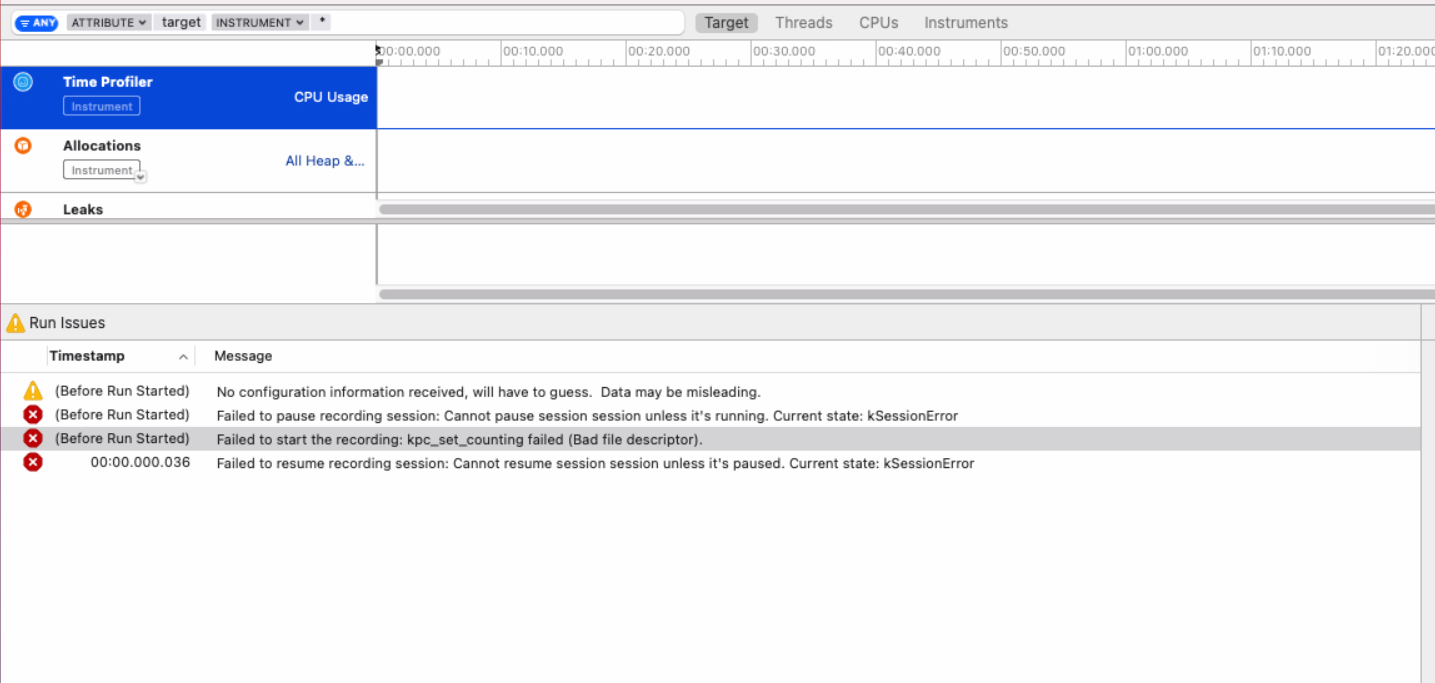Click the Time Profiler instrument icon
The image size is (1435, 683).
coord(23,82)
